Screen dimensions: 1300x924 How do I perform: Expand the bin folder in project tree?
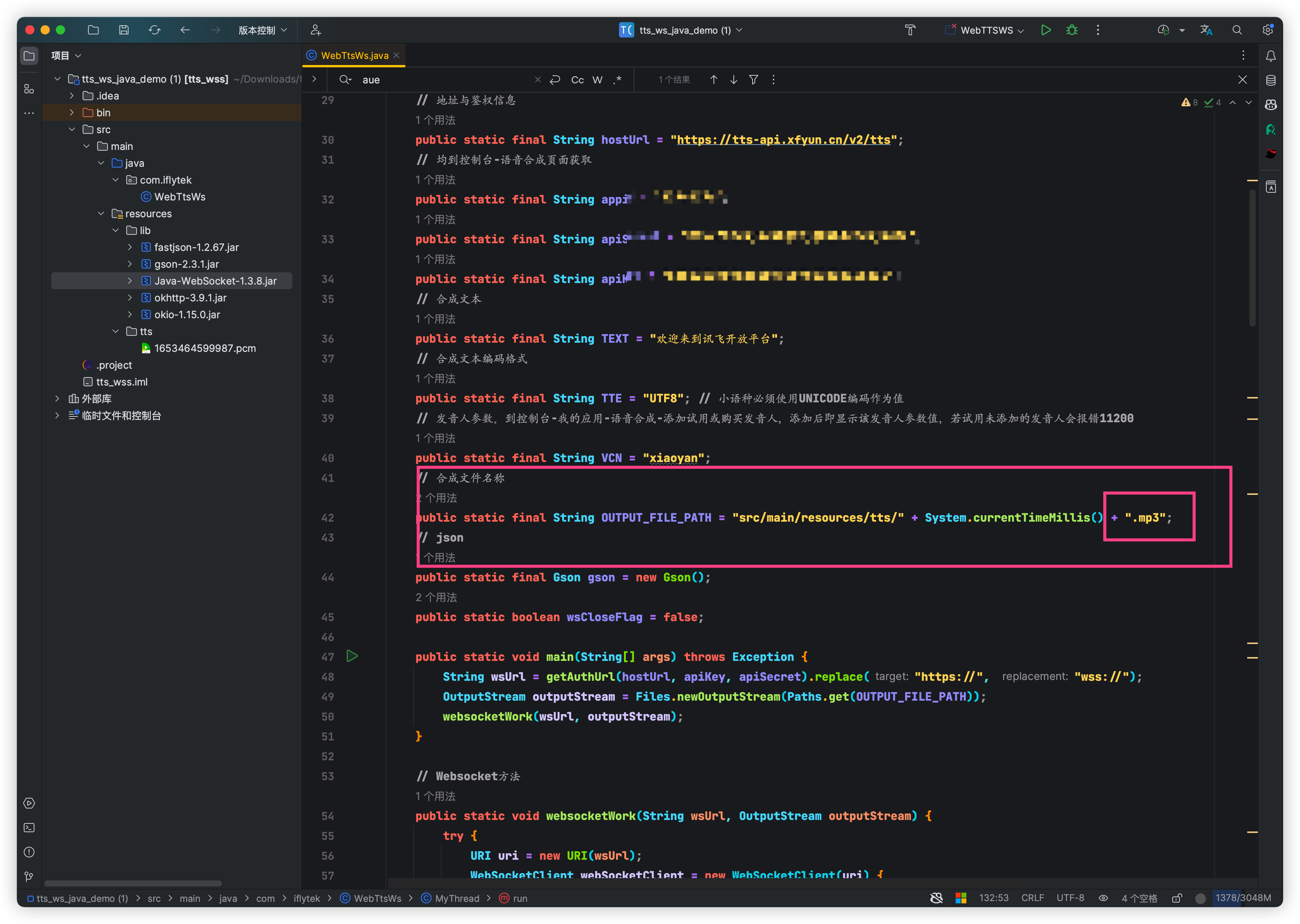(x=72, y=113)
